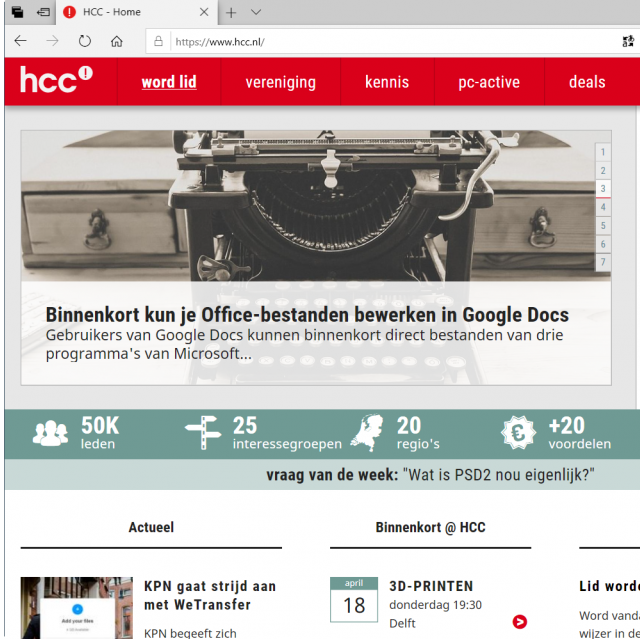Click the address bar URL field

[x=392, y=42]
